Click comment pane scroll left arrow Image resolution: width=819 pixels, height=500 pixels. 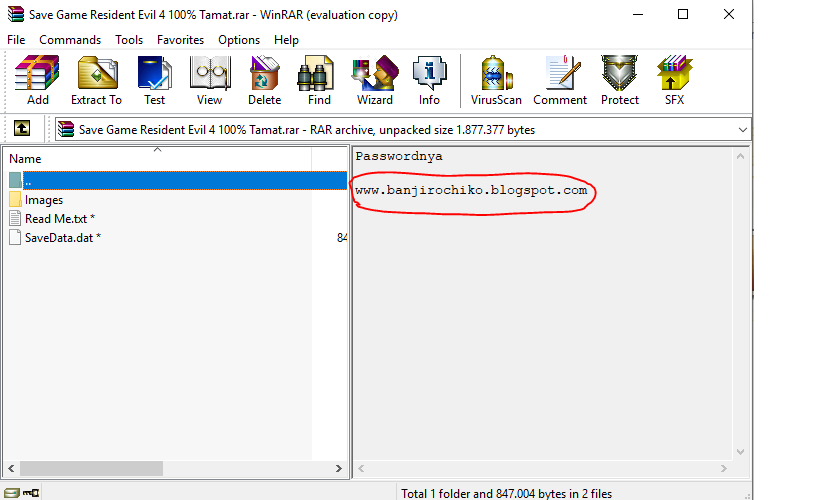pos(361,469)
